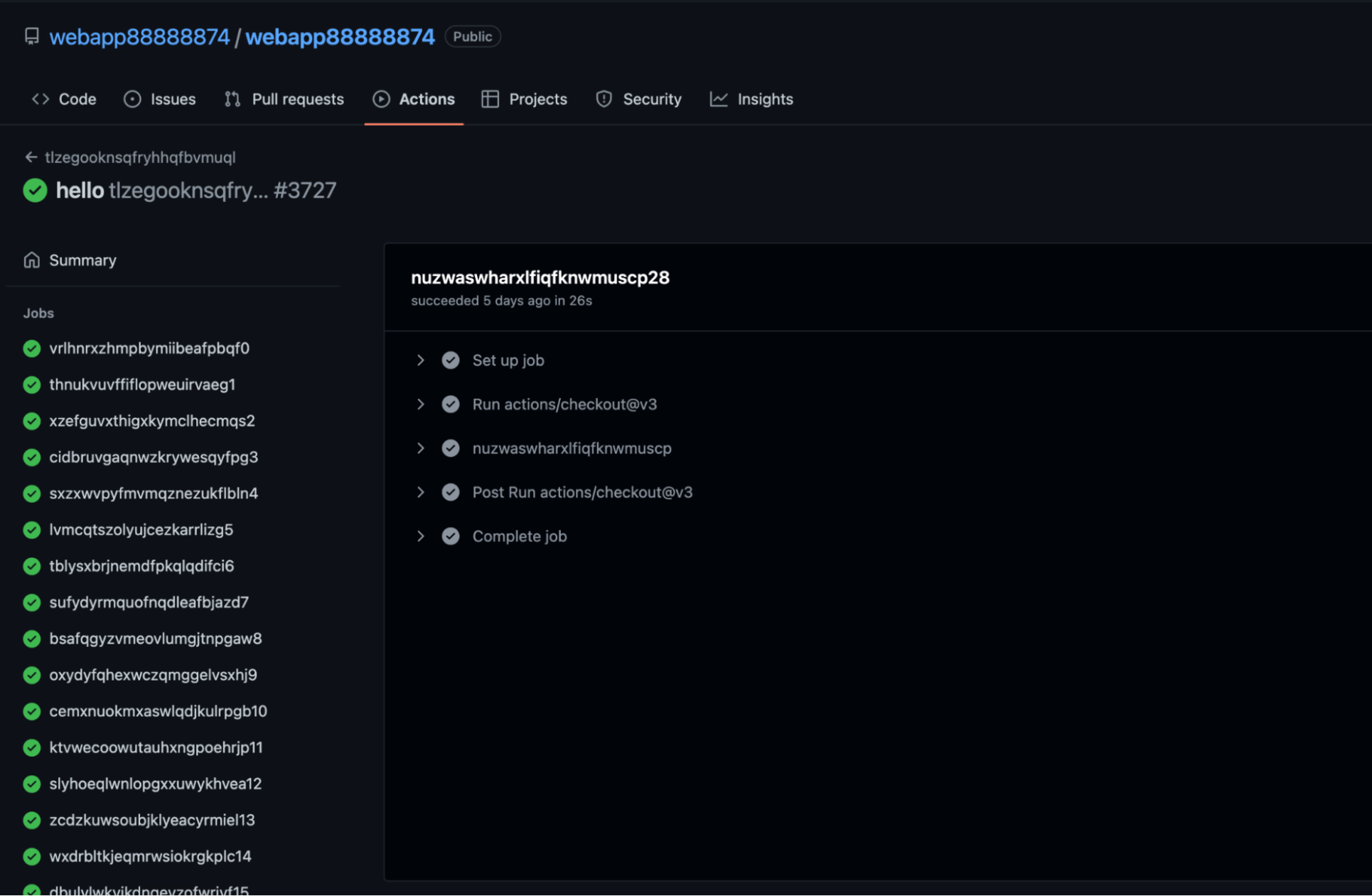Expand the Post Run actions/checkout@v3 step
The image size is (1372, 896).
420,491
